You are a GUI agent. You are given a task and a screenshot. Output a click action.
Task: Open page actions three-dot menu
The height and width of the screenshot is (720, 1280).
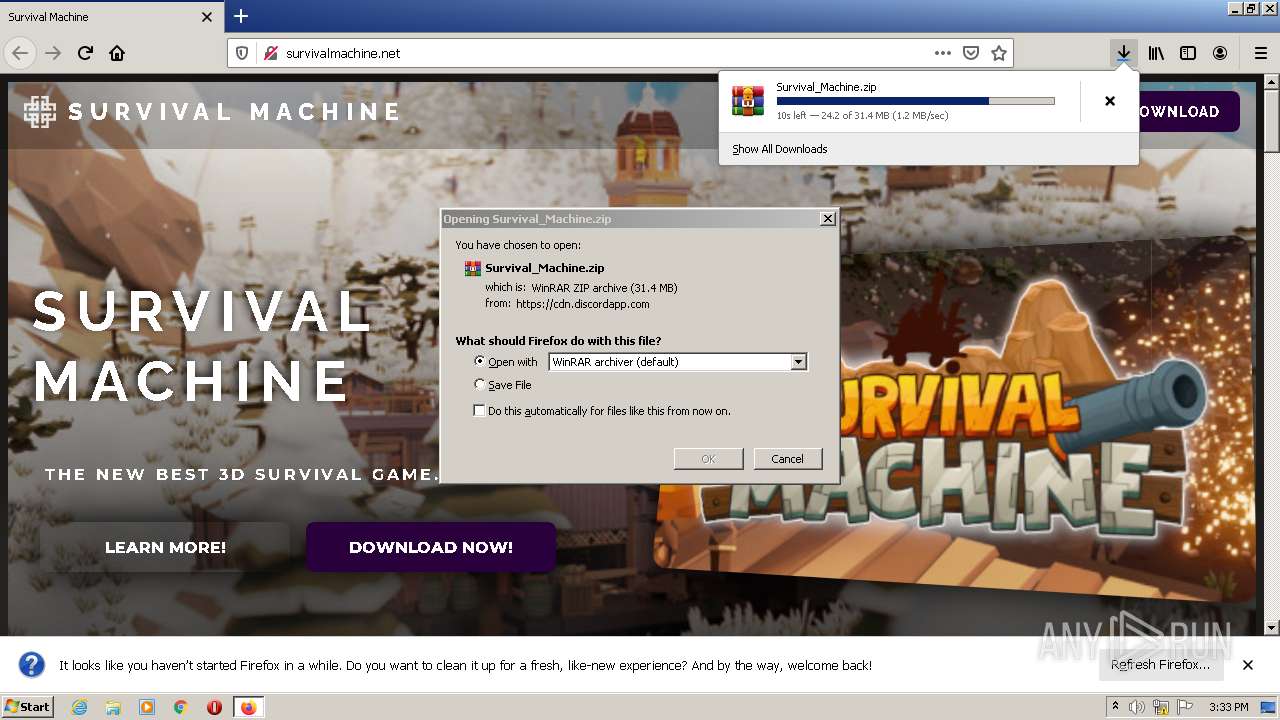(943, 53)
